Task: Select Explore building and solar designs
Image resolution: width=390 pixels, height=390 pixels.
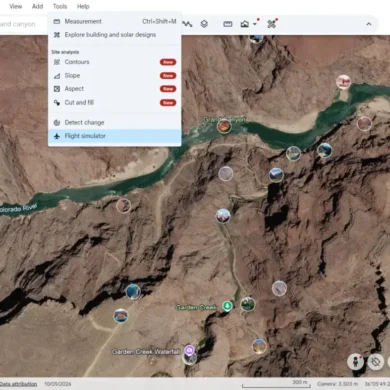Action: 115,35
